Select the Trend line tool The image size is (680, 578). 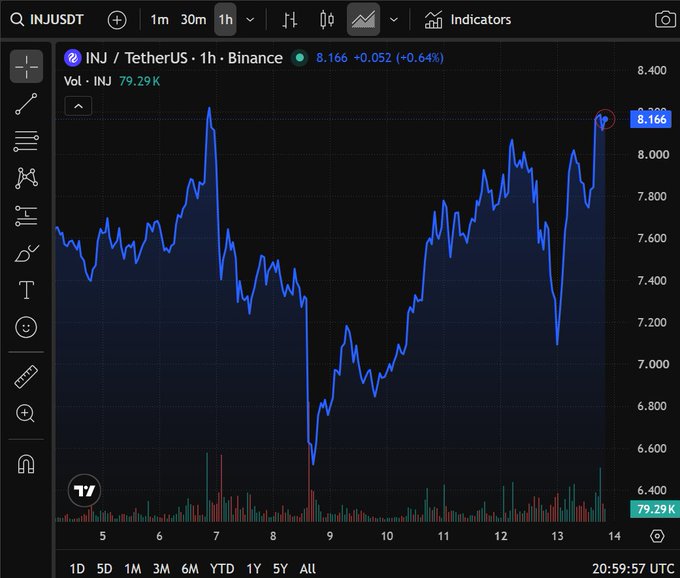click(26, 104)
